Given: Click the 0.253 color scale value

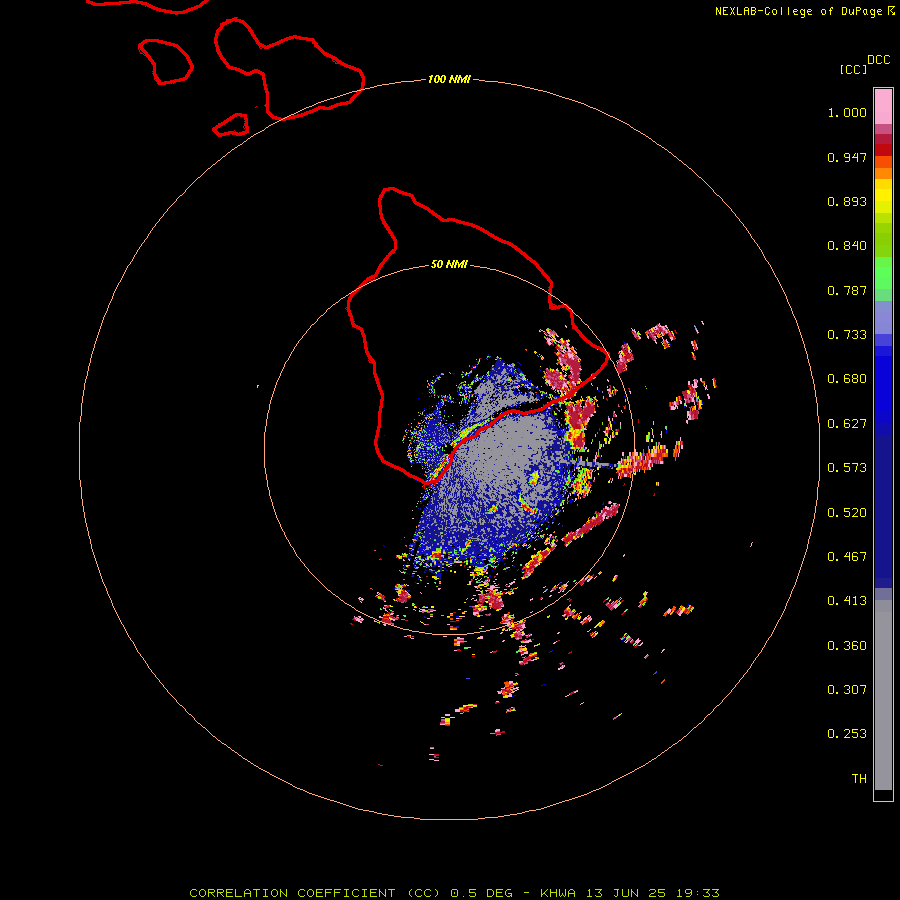Looking at the screenshot, I should 847,734.
